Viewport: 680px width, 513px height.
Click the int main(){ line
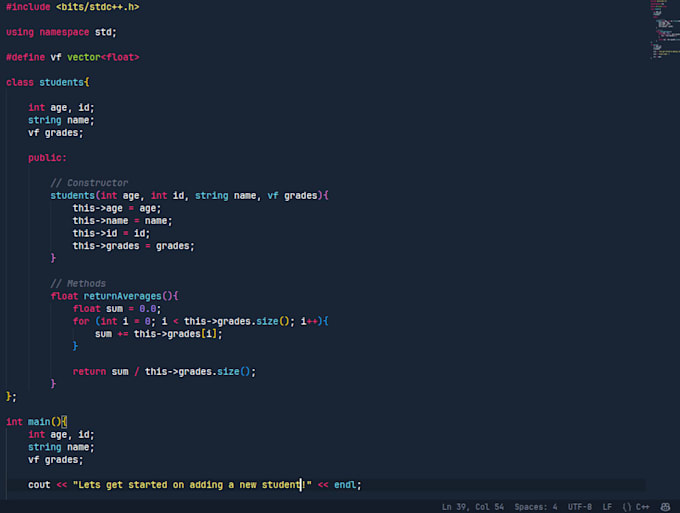coord(36,422)
